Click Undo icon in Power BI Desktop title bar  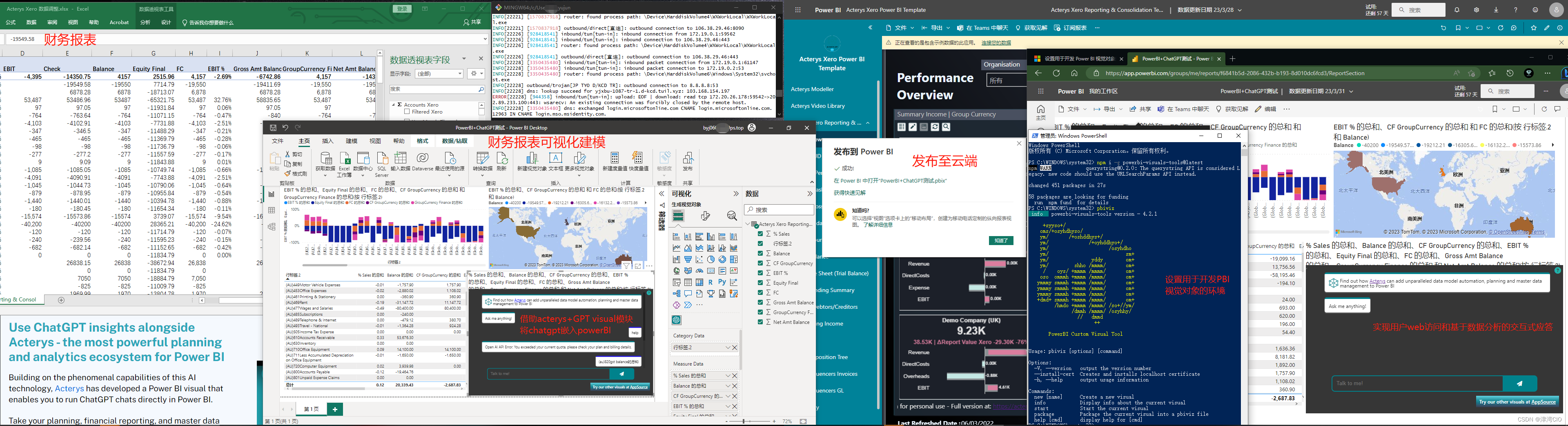[x=285, y=128]
